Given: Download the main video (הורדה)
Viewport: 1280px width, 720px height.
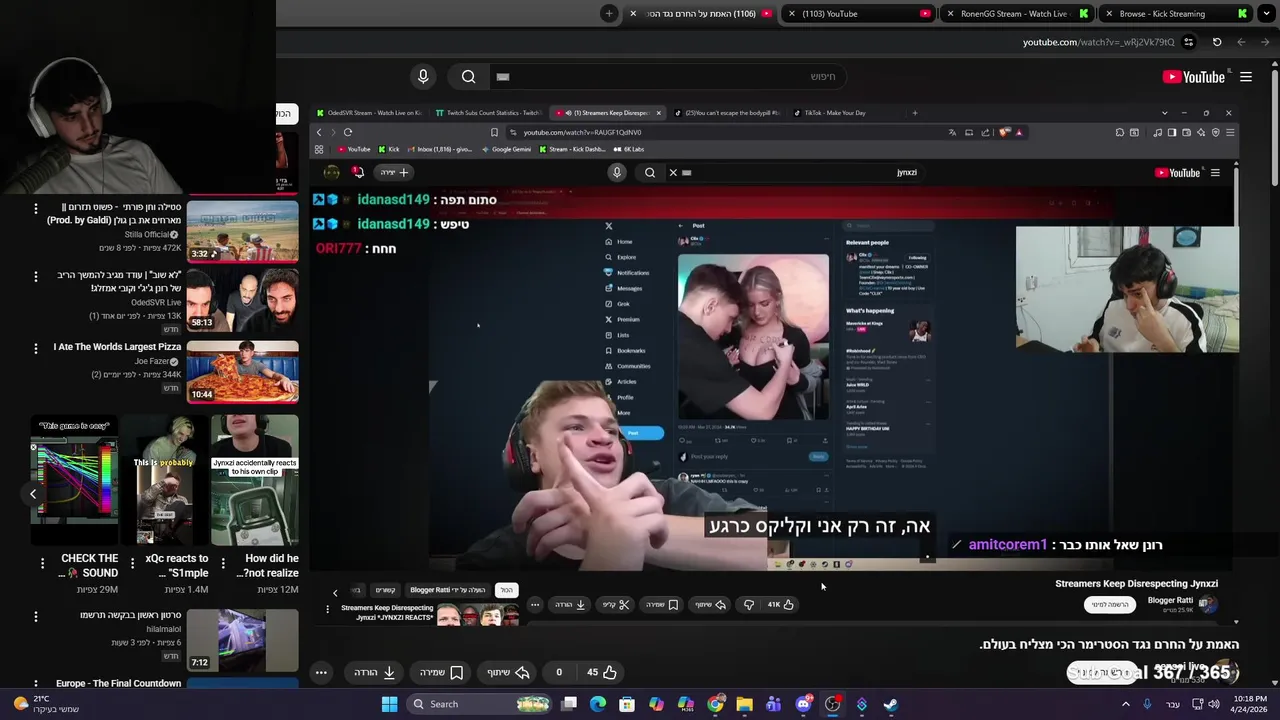Looking at the screenshot, I should pos(375,672).
